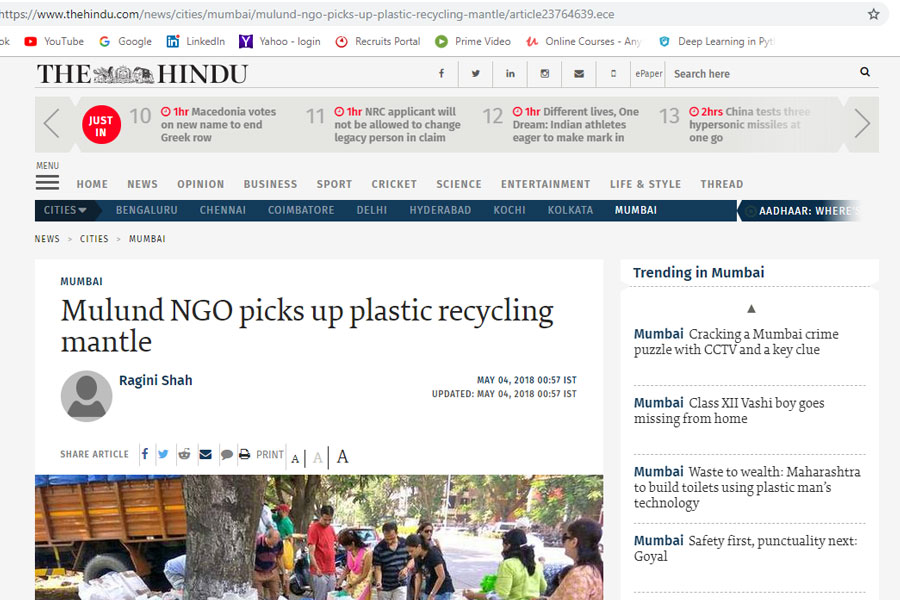
Task: Bookmark this page with the star icon
Action: coord(873,14)
